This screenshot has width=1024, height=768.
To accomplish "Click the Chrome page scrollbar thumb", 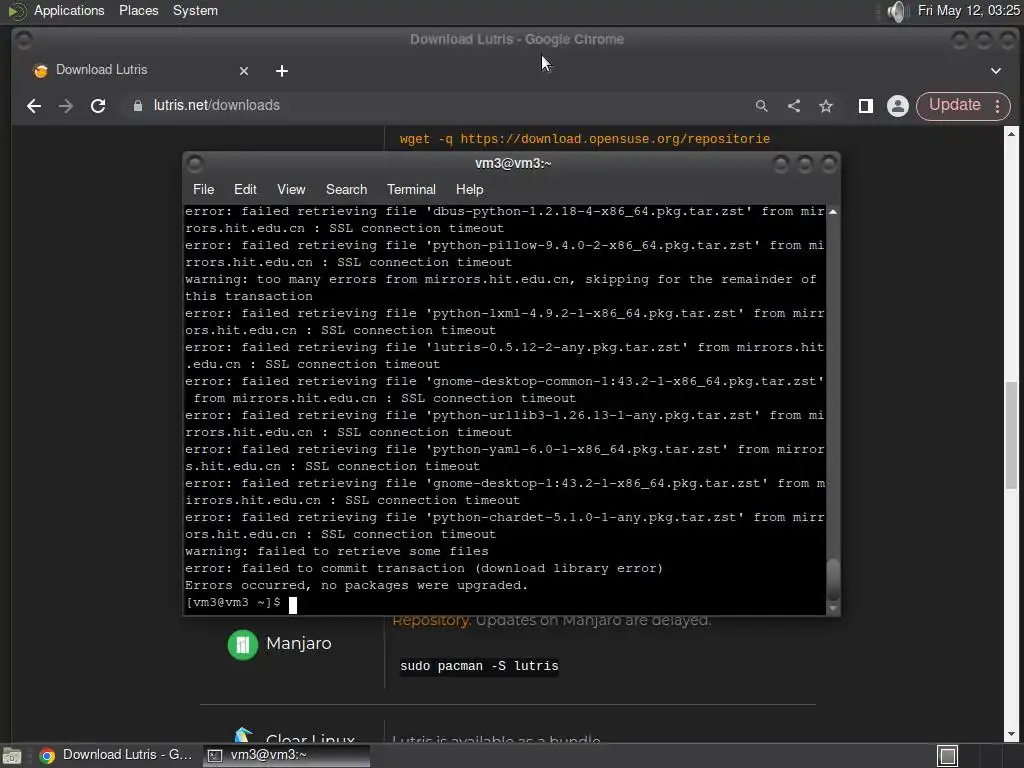I will (1011, 435).
